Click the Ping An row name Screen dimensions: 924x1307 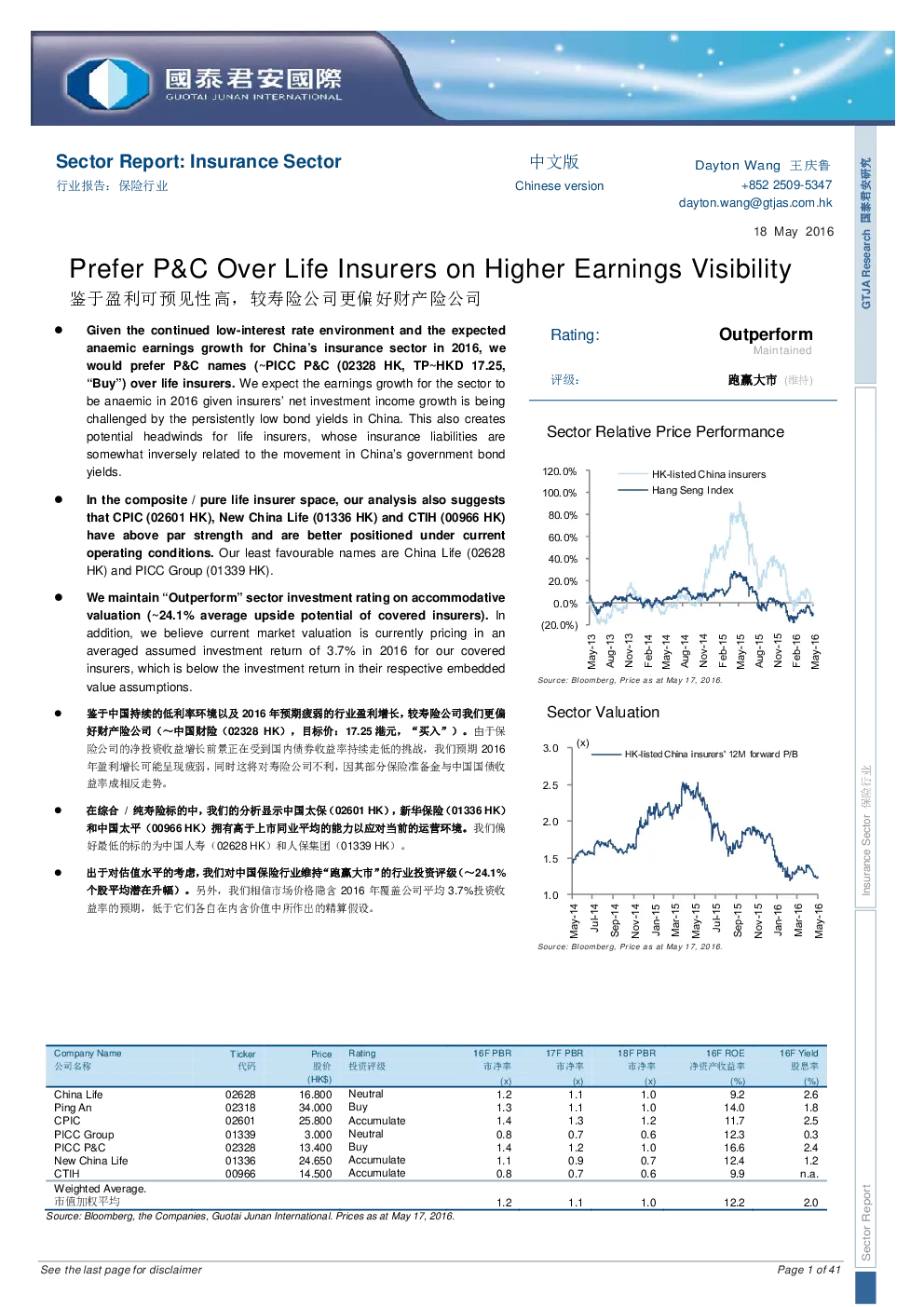tap(73, 1108)
